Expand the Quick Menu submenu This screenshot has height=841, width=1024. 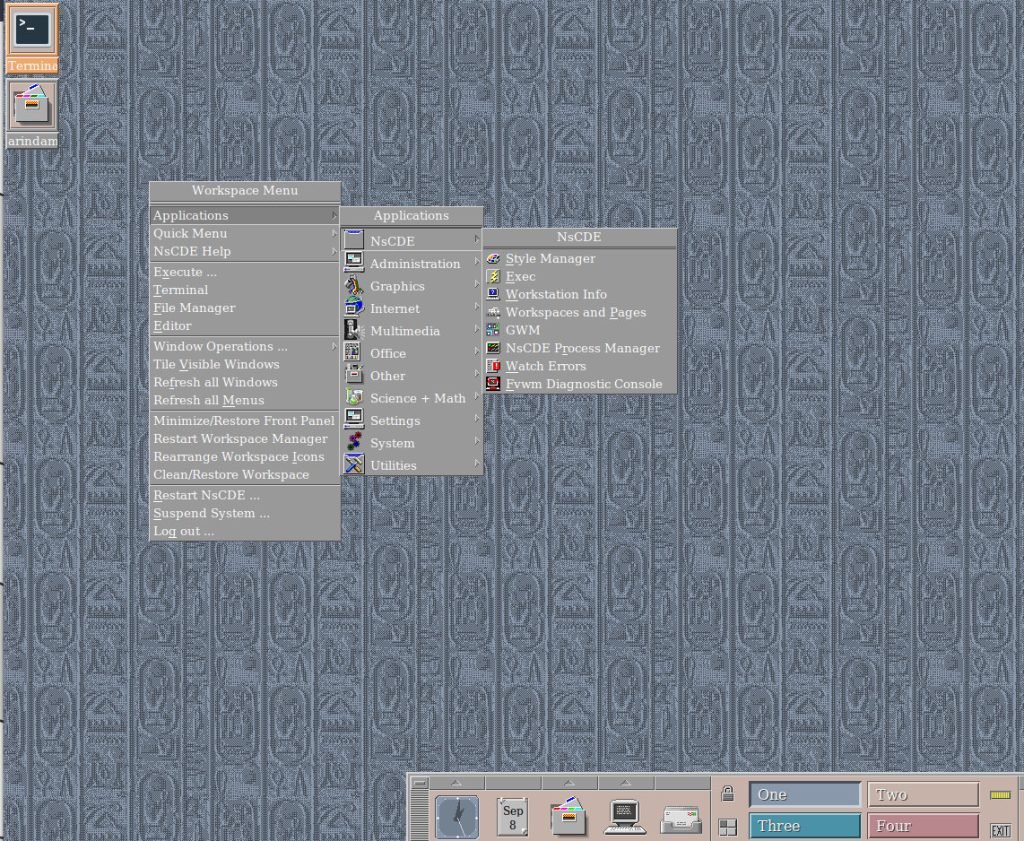point(245,234)
